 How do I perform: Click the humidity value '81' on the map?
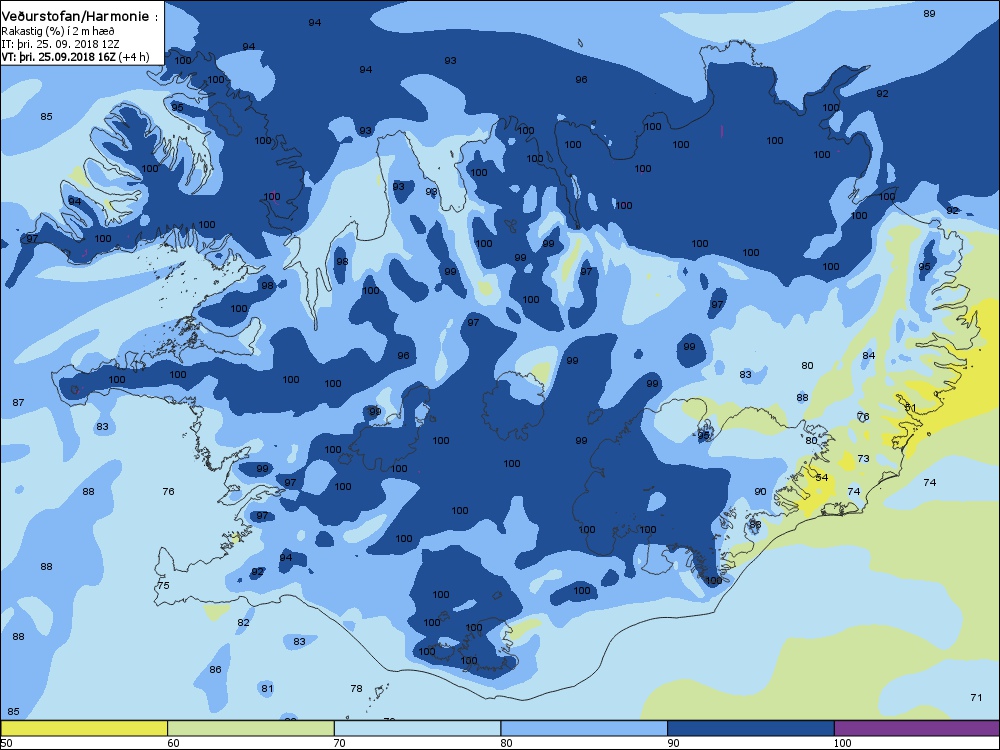point(267,688)
